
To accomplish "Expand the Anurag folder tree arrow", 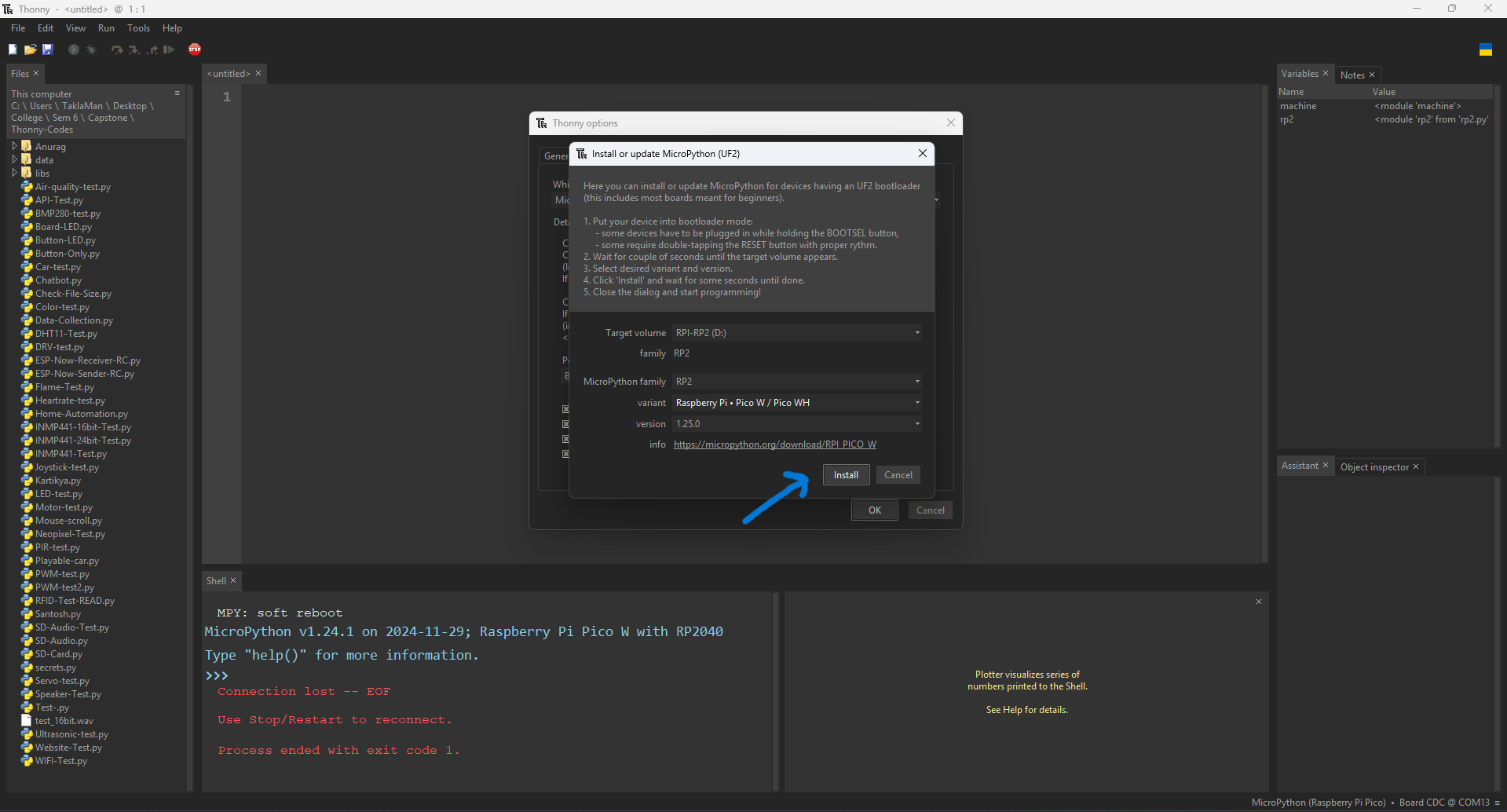I will point(14,146).
